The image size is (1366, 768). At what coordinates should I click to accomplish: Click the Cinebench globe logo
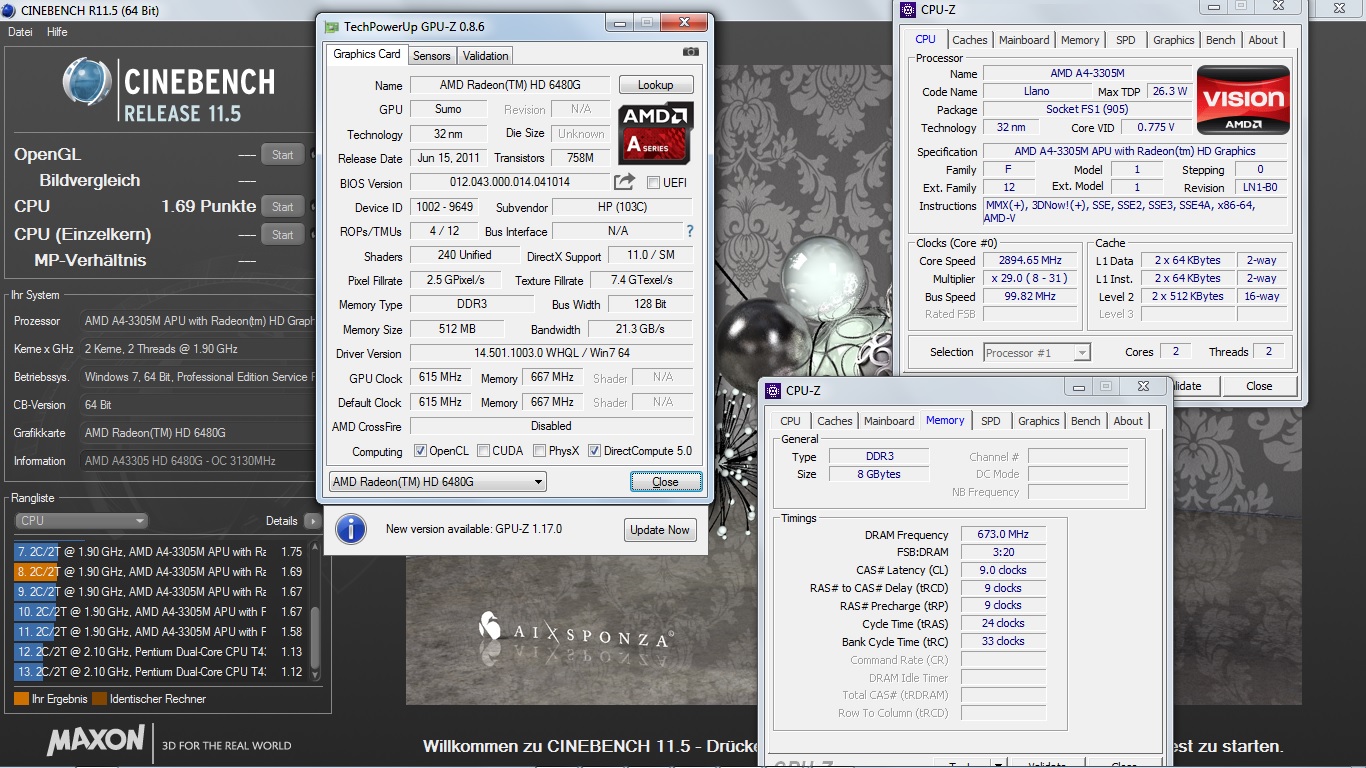[87, 82]
